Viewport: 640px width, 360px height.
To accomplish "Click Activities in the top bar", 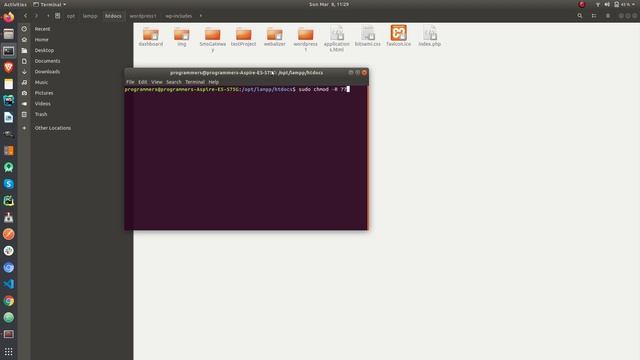I will [x=15, y=4].
